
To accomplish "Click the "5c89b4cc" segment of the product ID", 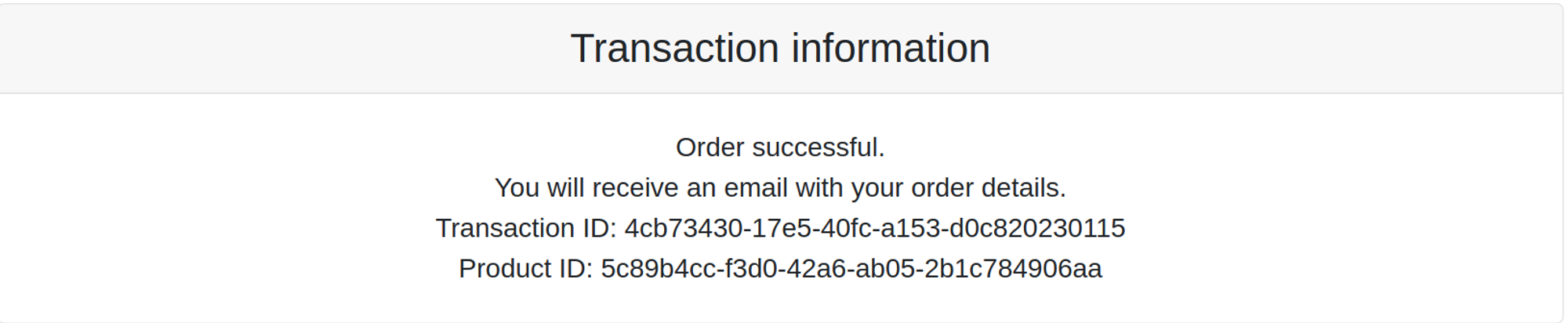I will tap(659, 269).
